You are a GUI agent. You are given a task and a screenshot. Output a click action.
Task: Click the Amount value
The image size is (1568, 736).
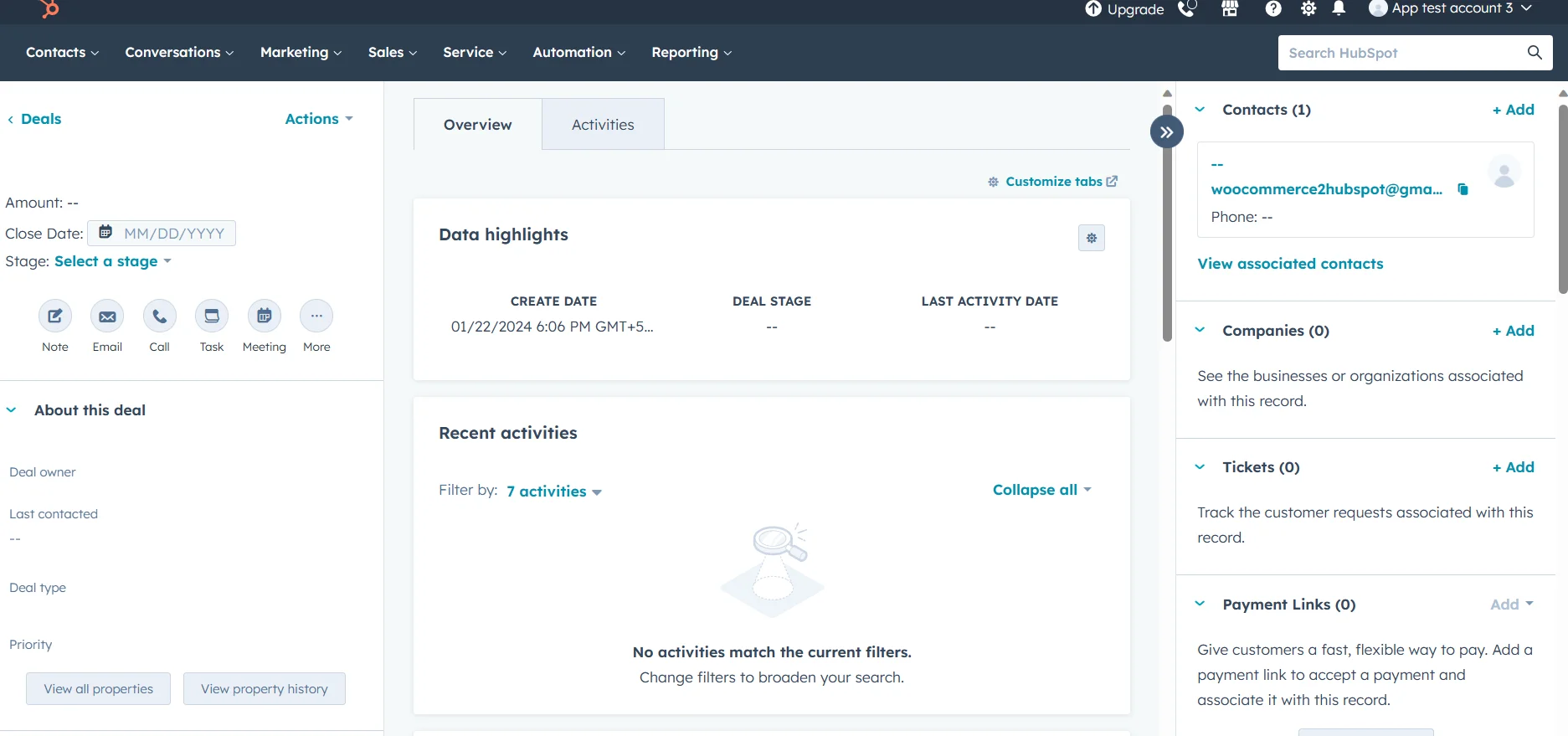click(x=73, y=203)
